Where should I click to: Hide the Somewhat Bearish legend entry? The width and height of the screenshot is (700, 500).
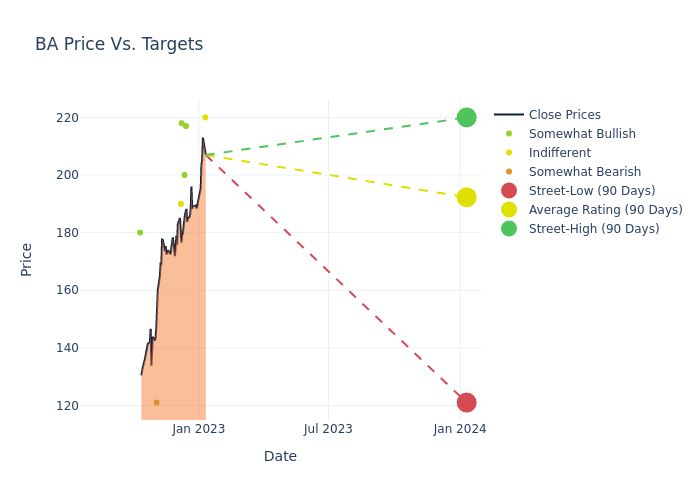(584, 172)
